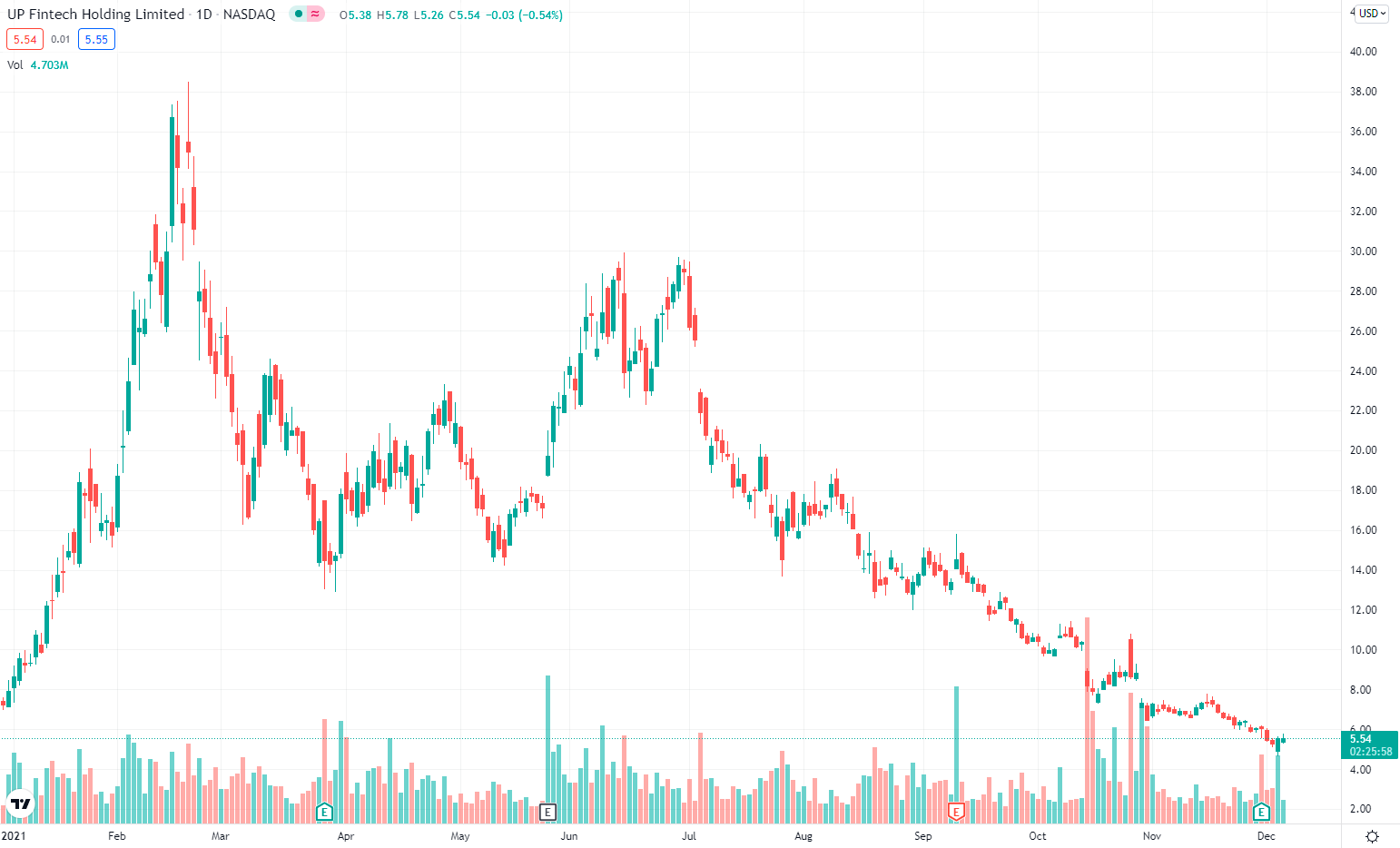Open the USD currency dropdown

(x=1372, y=14)
